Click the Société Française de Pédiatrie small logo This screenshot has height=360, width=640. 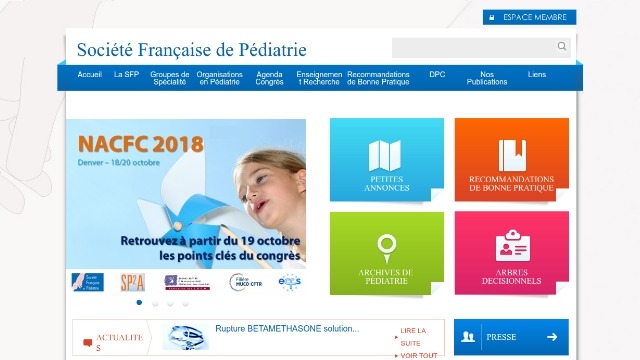88,282
